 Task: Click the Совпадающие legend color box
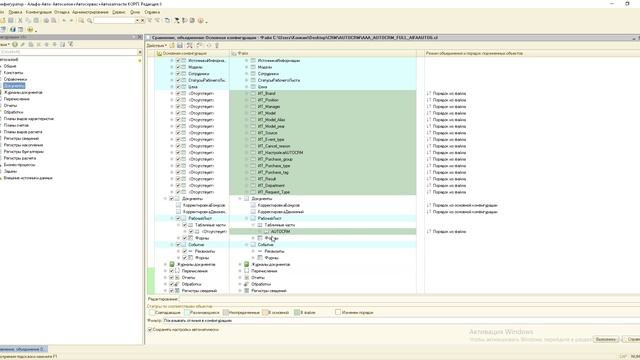point(152,312)
